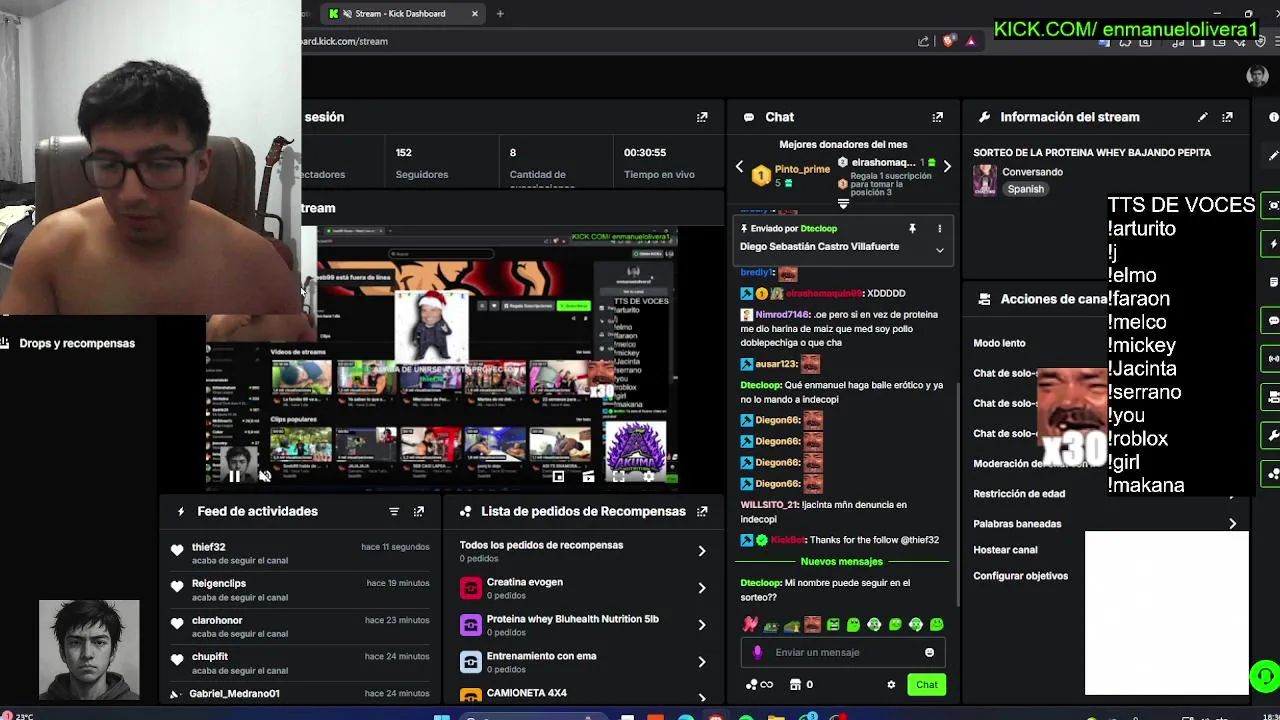Image resolution: width=1280 pixels, height=720 pixels.
Task: Open the chat settings gear
Action: pyautogui.click(x=891, y=685)
